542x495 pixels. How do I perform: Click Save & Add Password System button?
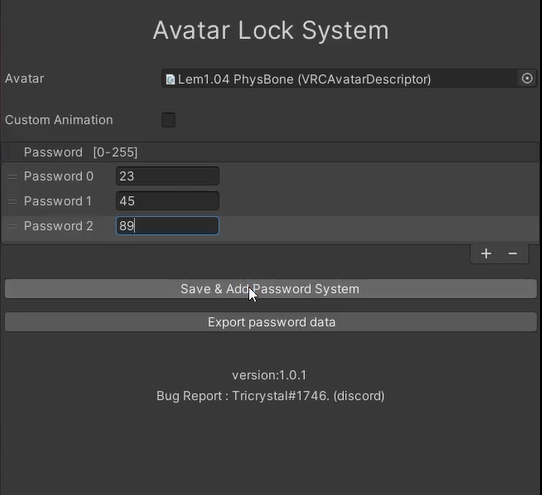tap(271, 289)
